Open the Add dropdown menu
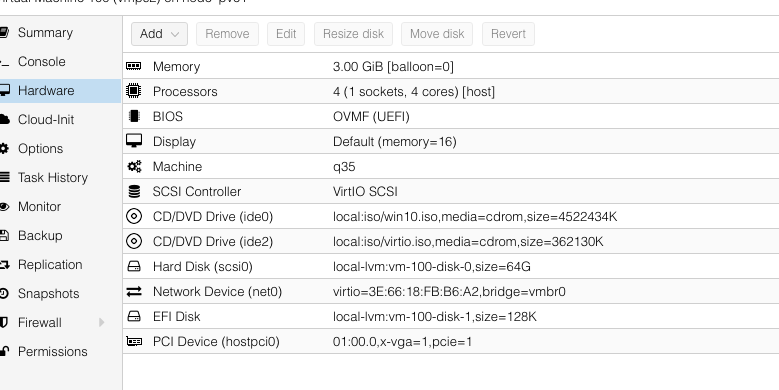779x390 pixels. (159, 34)
